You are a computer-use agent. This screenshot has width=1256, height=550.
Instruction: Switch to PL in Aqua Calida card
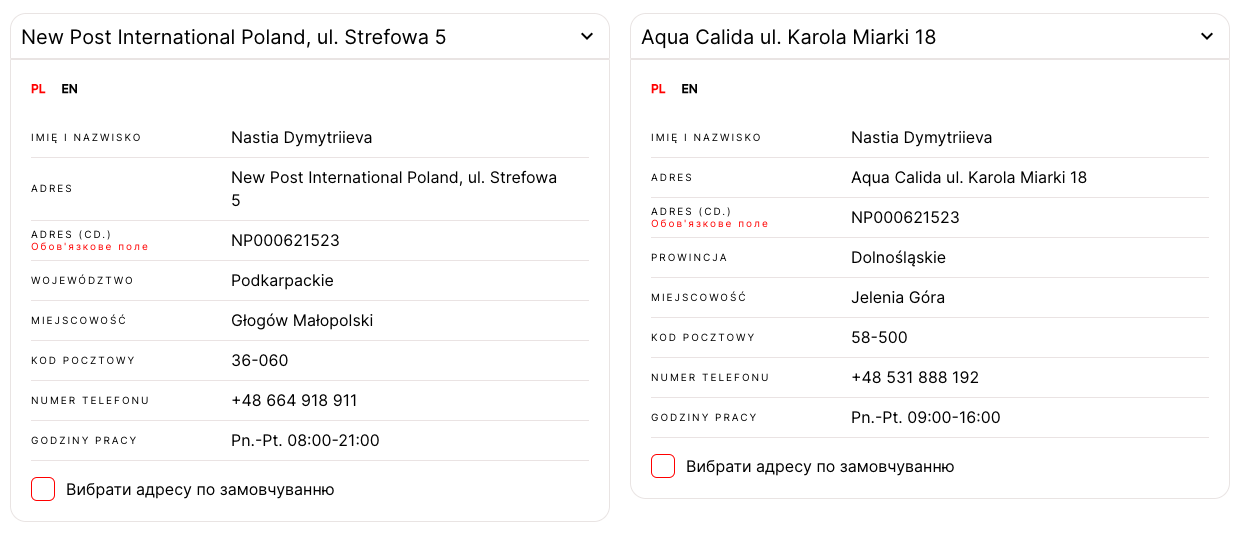tap(658, 89)
